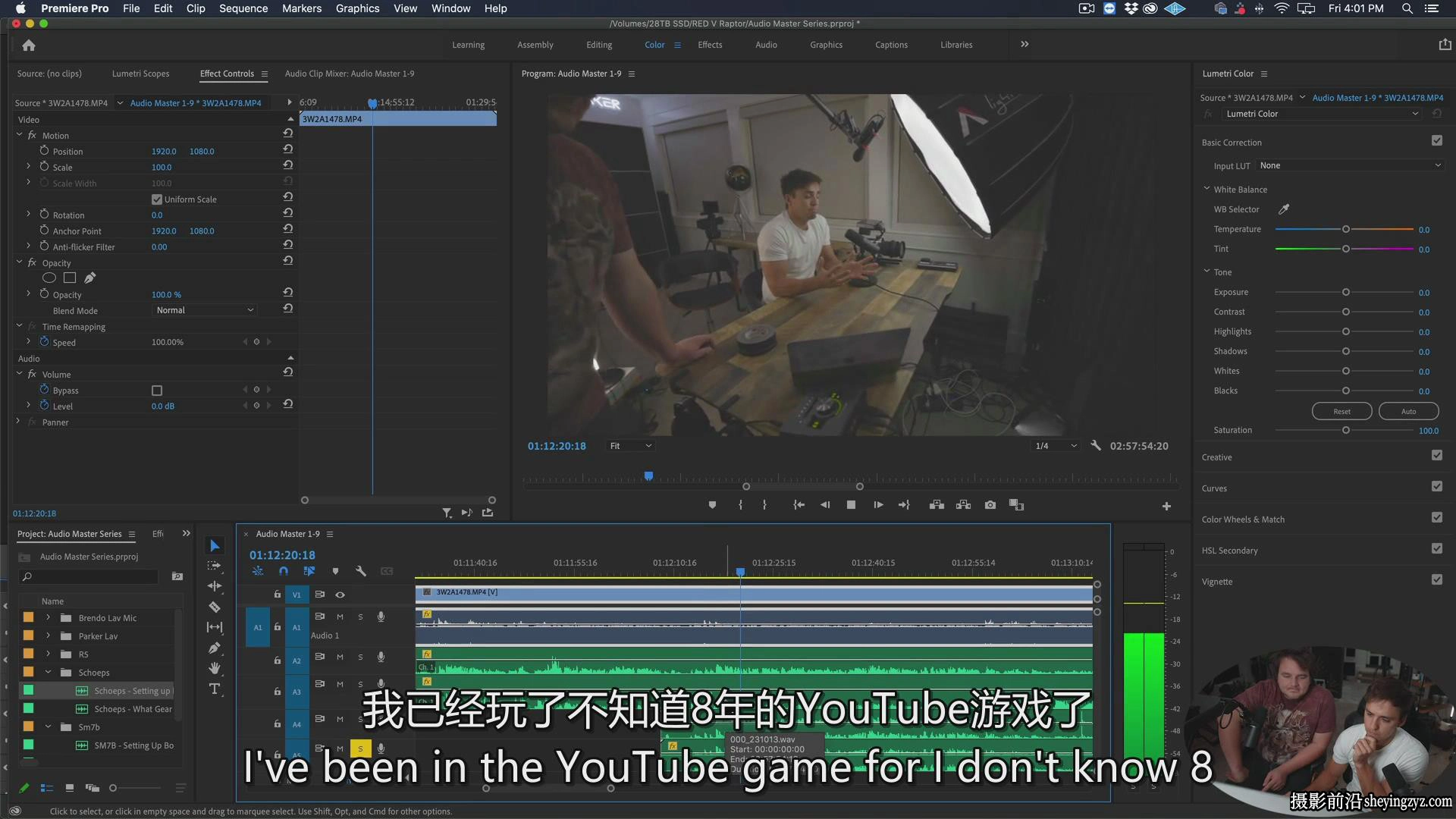Select the Pen tool in timeline toolbar
Image resolution: width=1456 pixels, height=819 pixels.
tap(215, 648)
